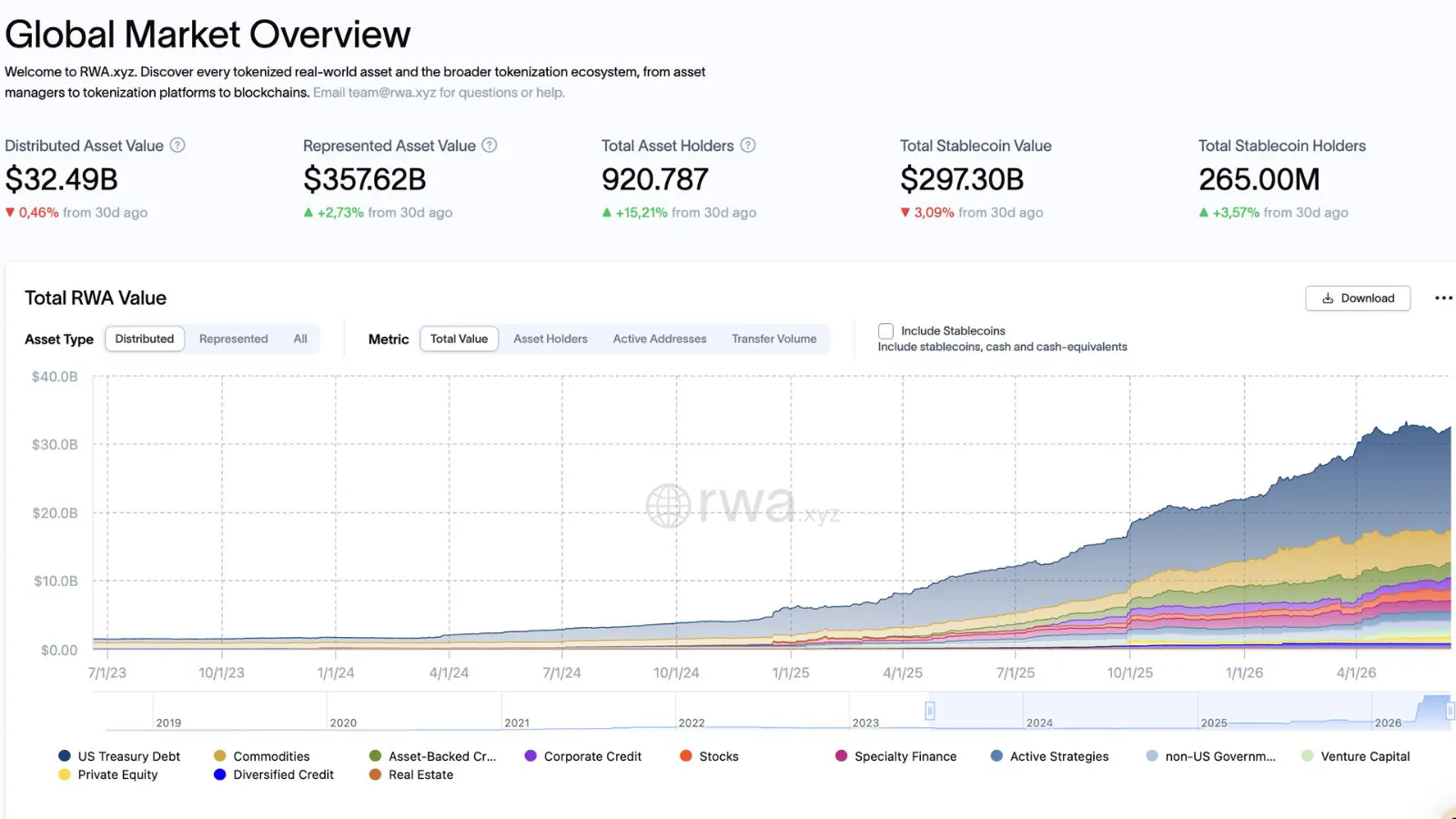Viewport: 1456px width, 819px height.
Task: Click the 265.00M Total Stablecoin Holders figure
Action: coord(1259,179)
